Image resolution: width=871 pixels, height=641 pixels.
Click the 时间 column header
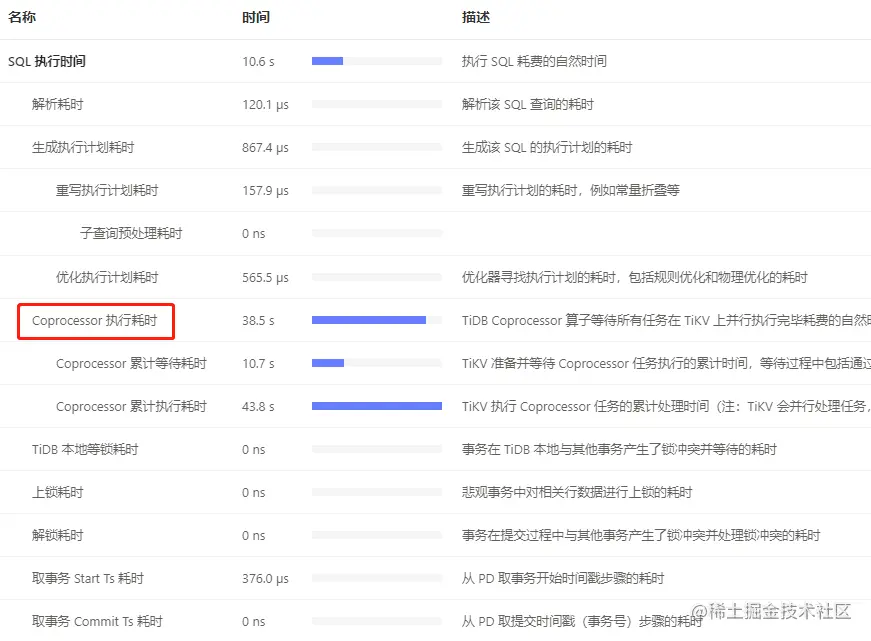pyautogui.click(x=256, y=17)
